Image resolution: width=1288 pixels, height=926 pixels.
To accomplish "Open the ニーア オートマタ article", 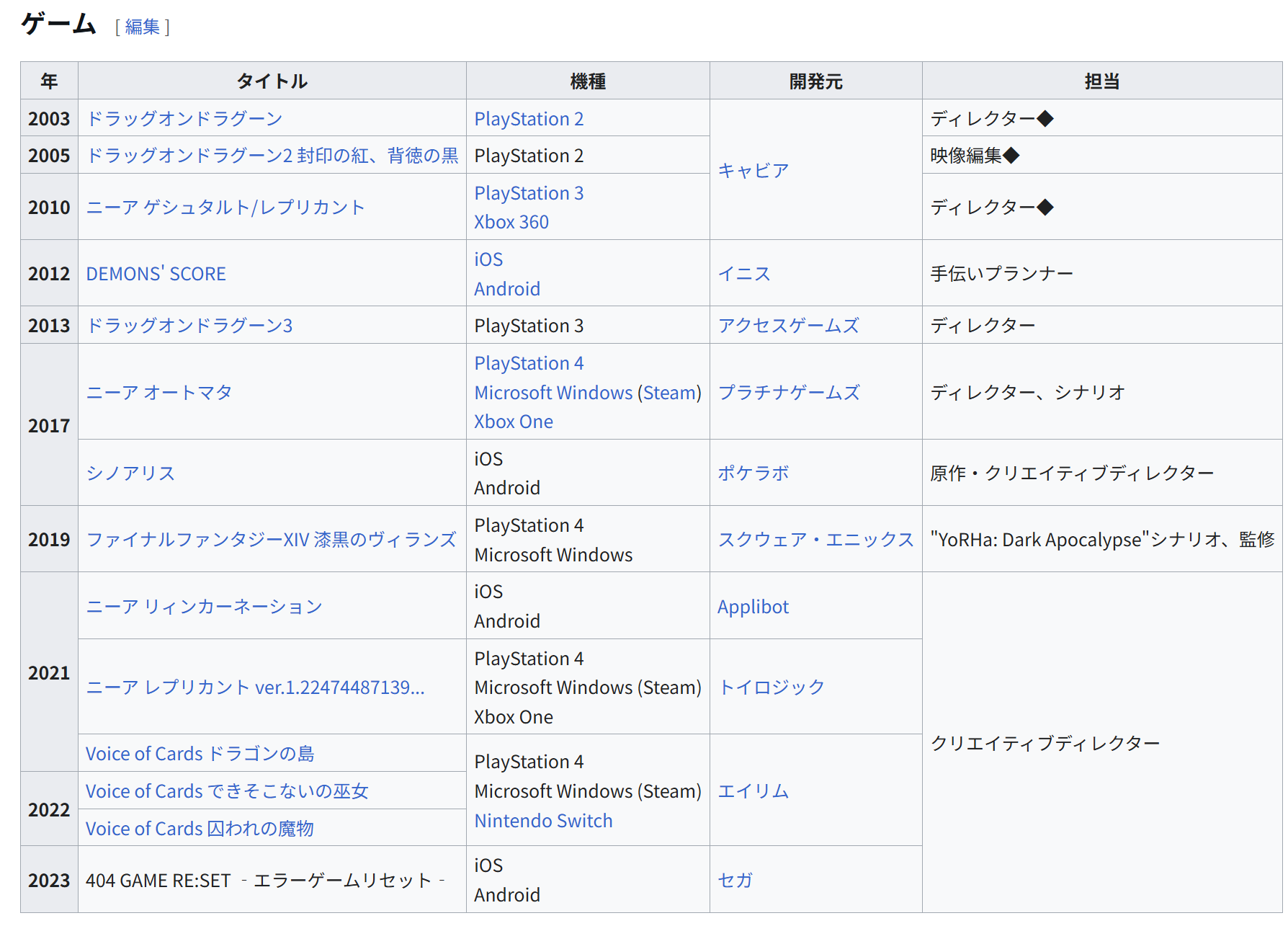I will click(159, 393).
